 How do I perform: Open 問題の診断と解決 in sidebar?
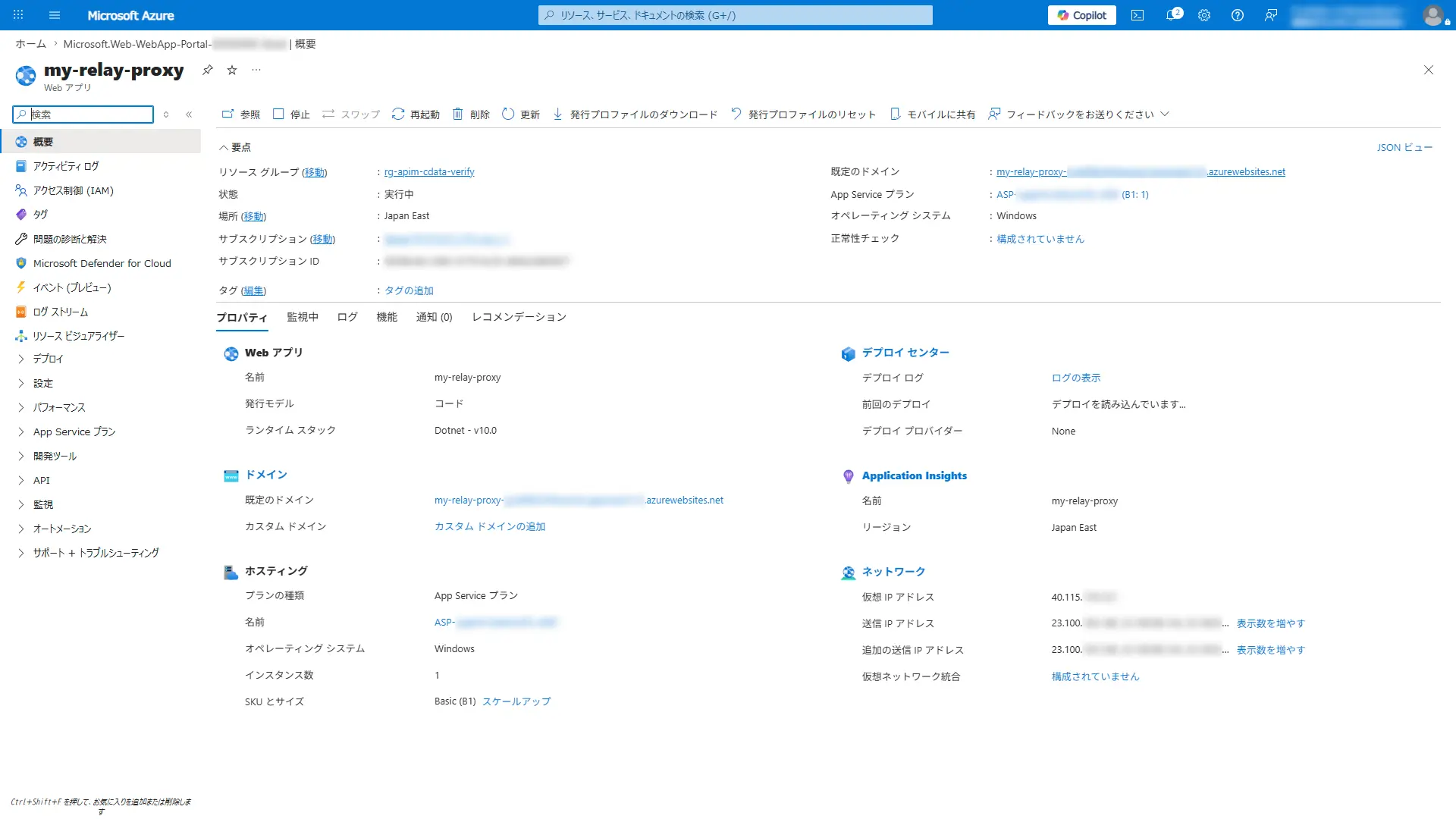pyautogui.click(x=100, y=239)
